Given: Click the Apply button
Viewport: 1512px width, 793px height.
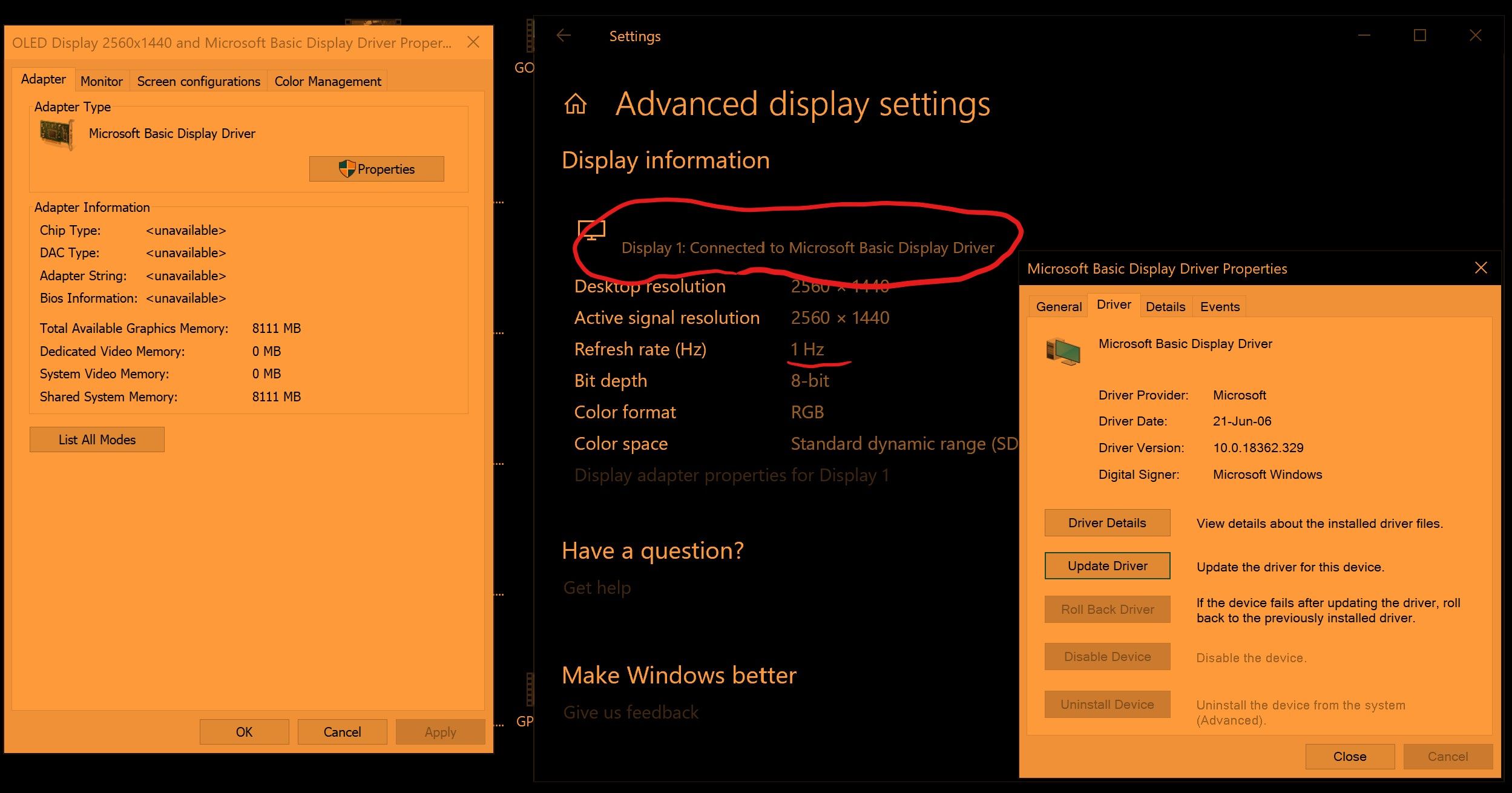Looking at the screenshot, I should (x=440, y=732).
